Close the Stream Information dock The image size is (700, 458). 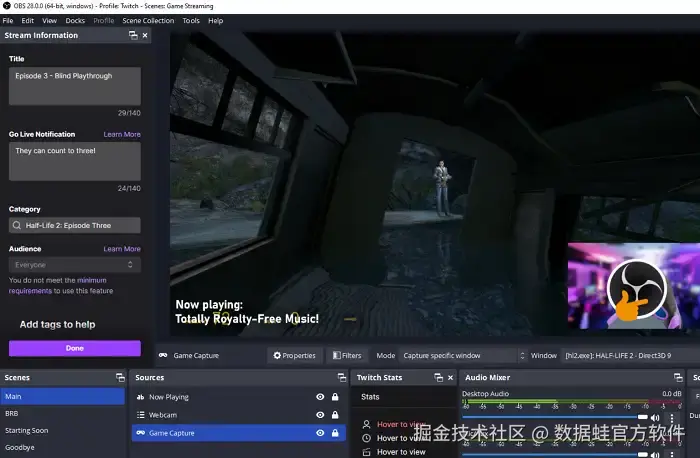145,35
